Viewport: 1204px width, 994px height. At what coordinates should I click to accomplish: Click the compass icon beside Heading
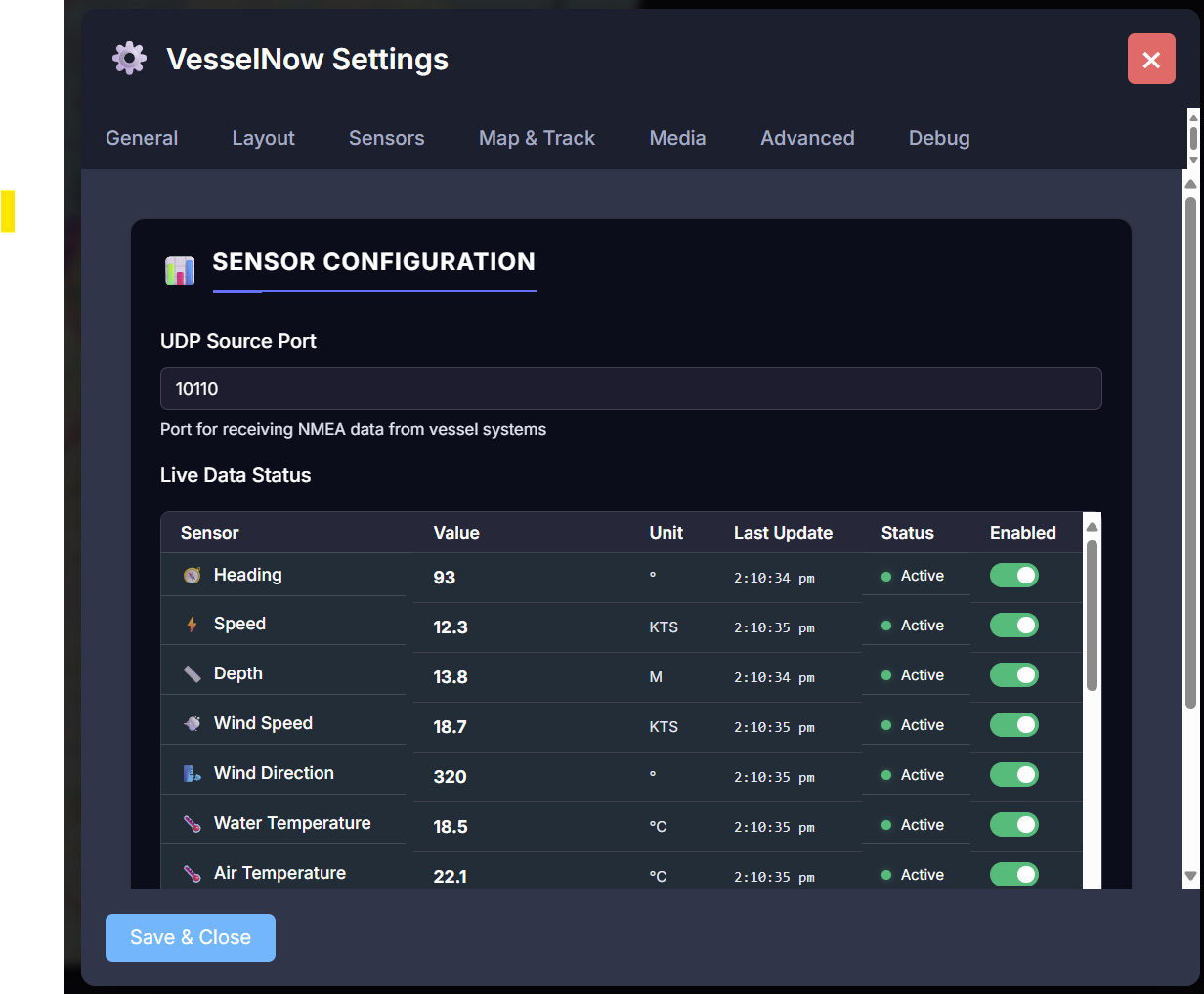pos(192,575)
